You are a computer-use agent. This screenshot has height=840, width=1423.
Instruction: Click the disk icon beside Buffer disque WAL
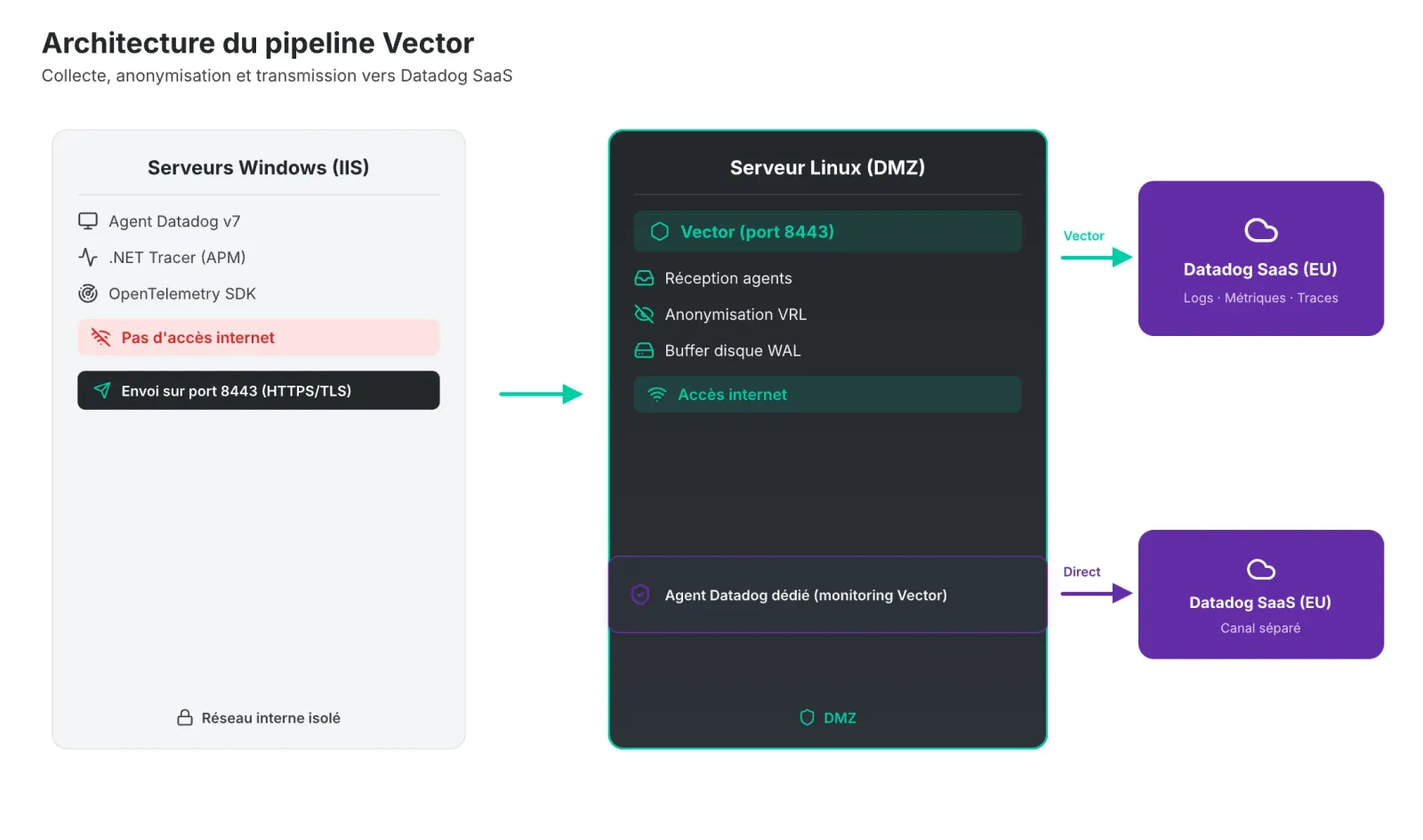(x=643, y=350)
